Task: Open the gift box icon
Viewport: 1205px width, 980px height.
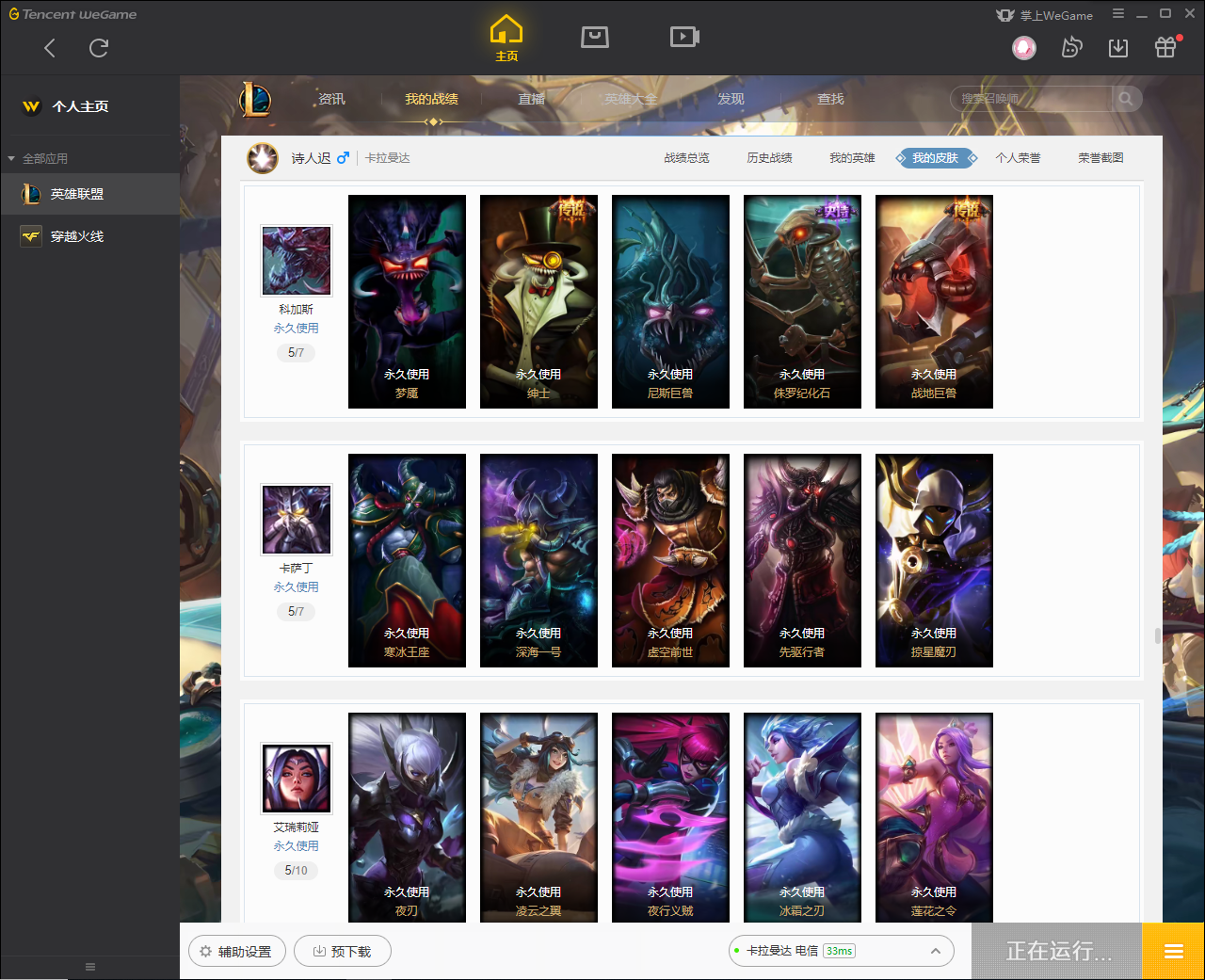Action: (x=1165, y=47)
